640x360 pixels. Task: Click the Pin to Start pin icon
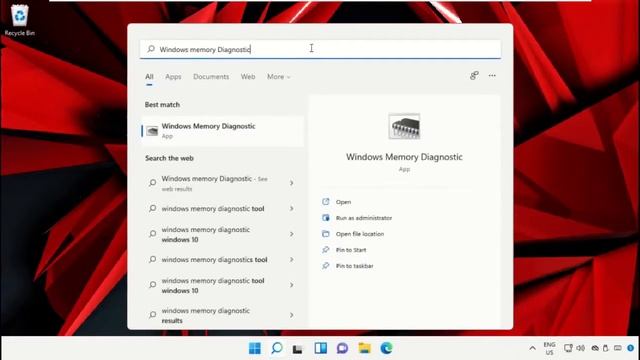click(326, 249)
